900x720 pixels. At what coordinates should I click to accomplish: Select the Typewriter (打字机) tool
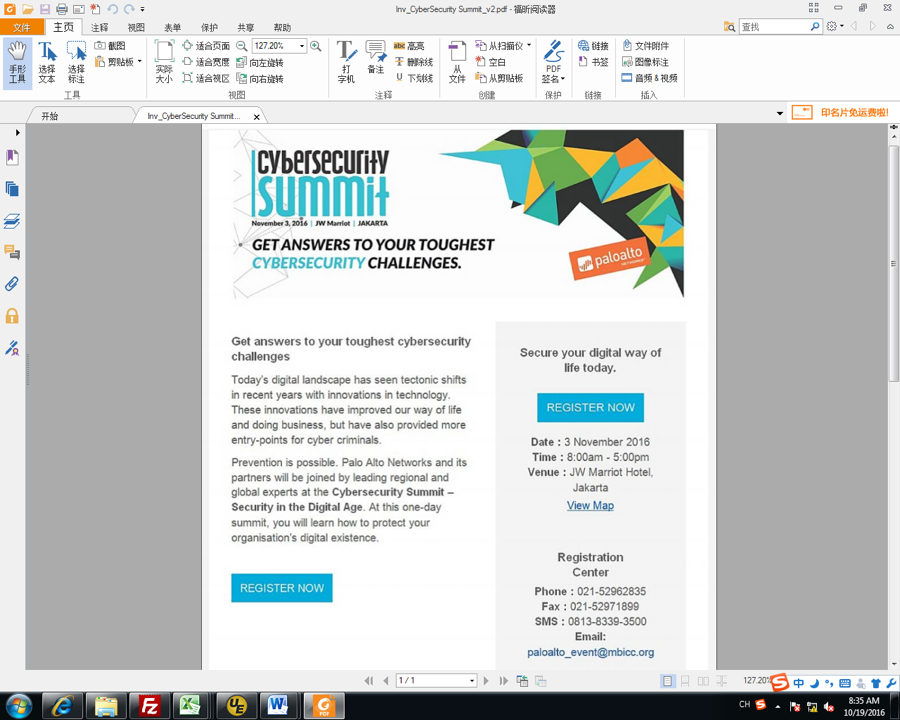(x=346, y=63)
